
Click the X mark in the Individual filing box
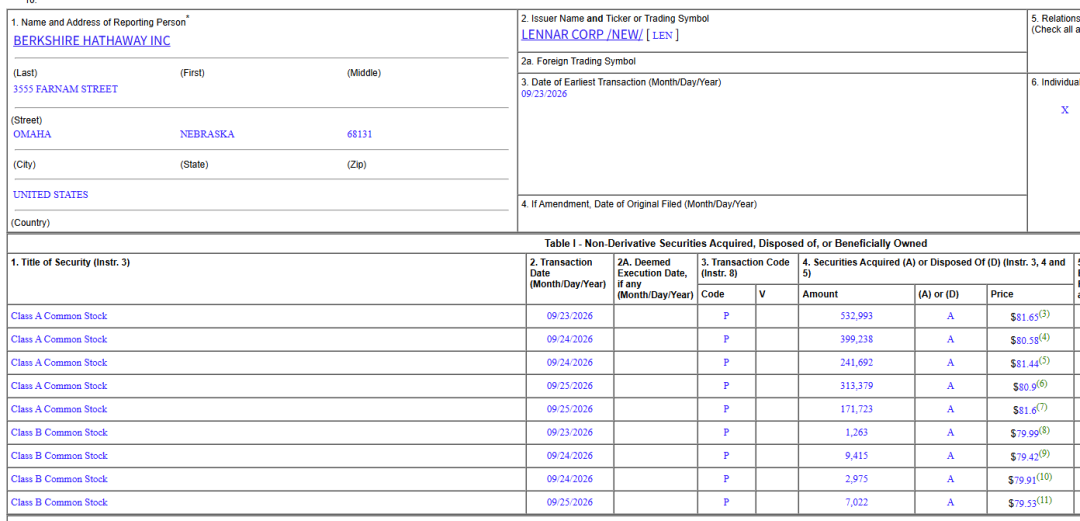coord(1065,110)
